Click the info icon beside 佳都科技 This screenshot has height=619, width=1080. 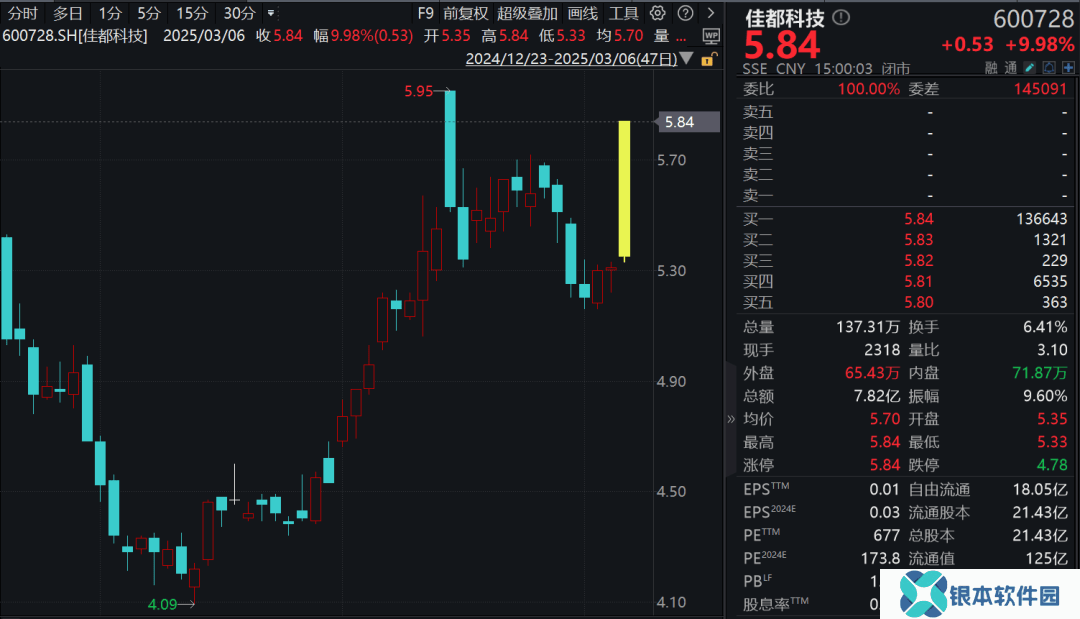pos(841,18)
